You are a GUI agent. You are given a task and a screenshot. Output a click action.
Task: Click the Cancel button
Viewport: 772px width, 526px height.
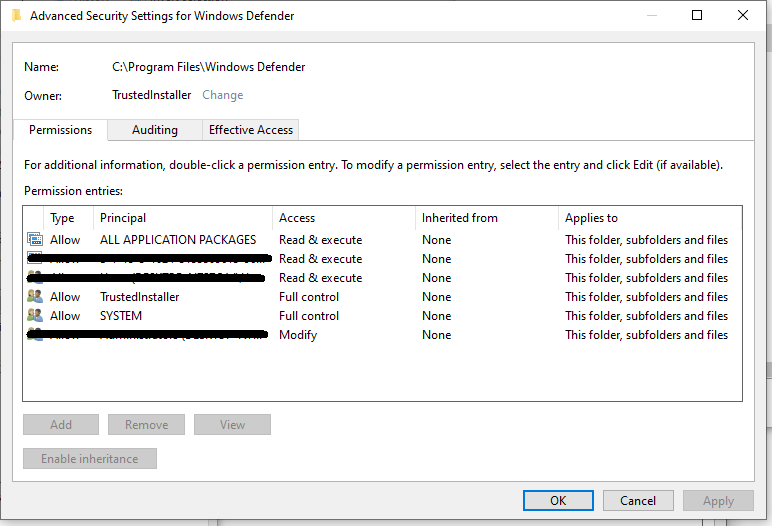point(638,500)
